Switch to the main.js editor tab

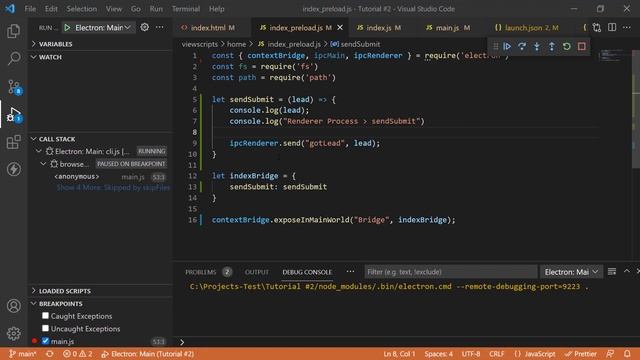pos(447,28)
